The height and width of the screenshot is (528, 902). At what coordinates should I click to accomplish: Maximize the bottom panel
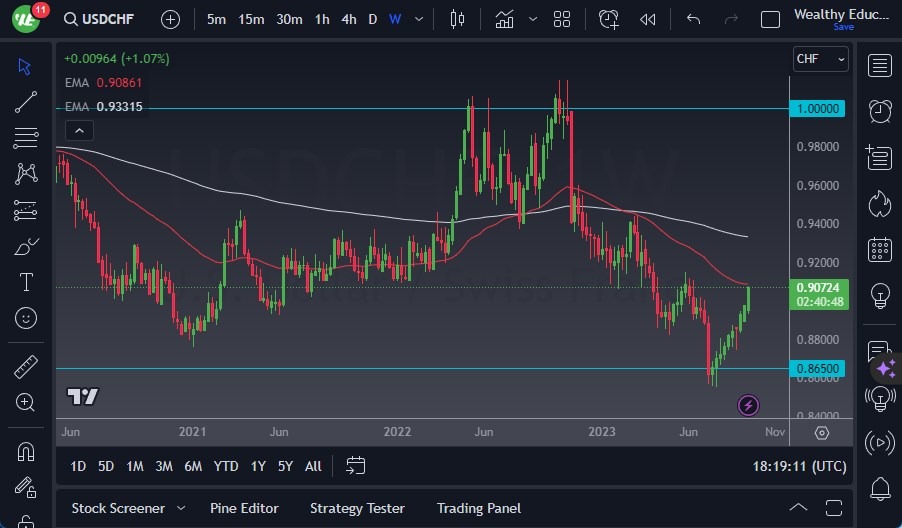click(x=834, y=508)
